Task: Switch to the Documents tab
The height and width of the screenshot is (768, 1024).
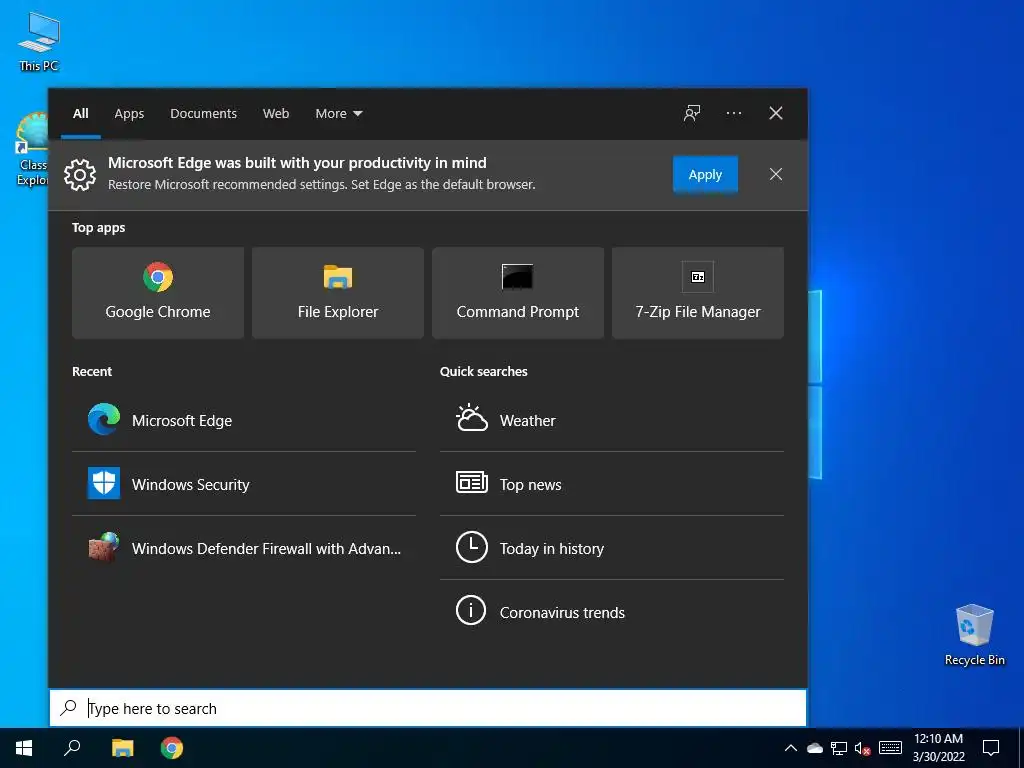Action: coord(204,113)
